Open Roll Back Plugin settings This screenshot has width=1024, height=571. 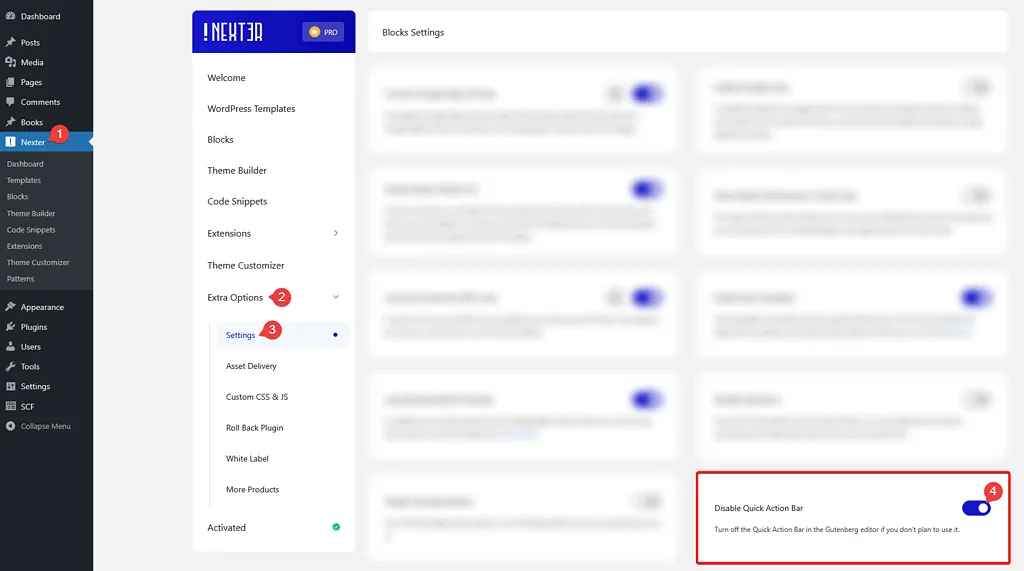[x=254, y=428]
